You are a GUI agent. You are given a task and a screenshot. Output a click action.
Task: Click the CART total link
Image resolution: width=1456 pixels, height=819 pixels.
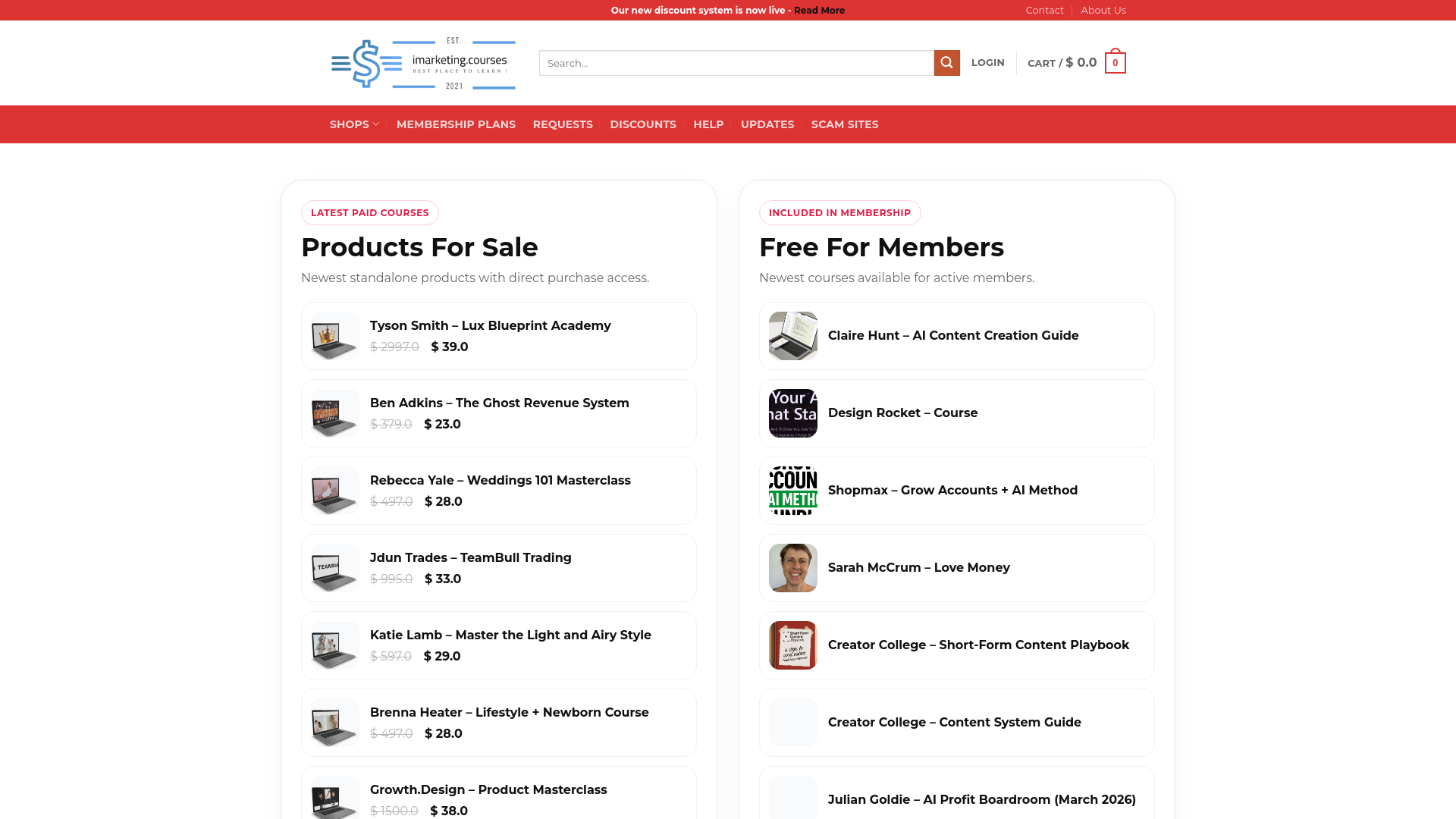pos(1062,63)
